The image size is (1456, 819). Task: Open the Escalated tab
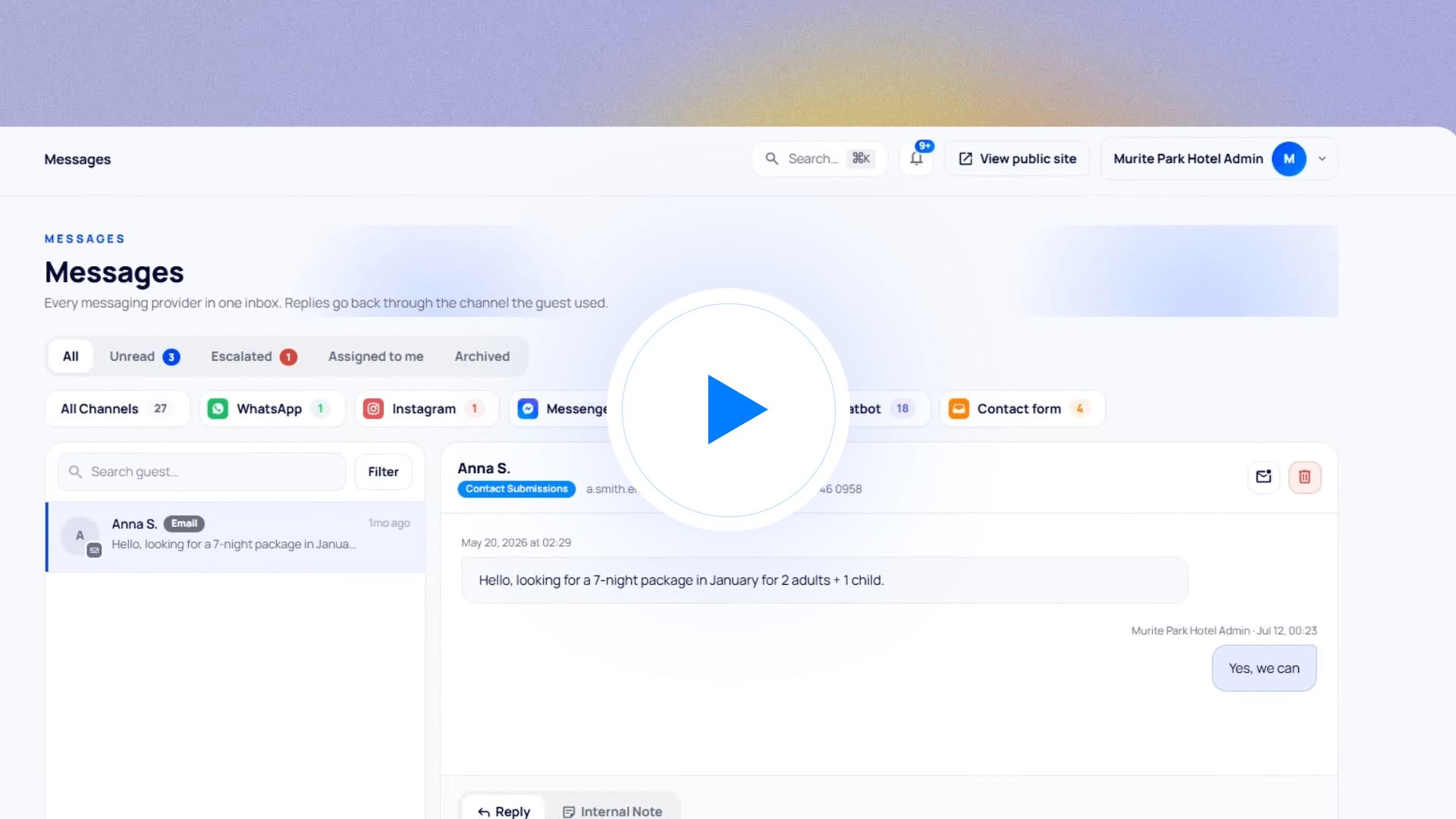click(x=253, y=356)
